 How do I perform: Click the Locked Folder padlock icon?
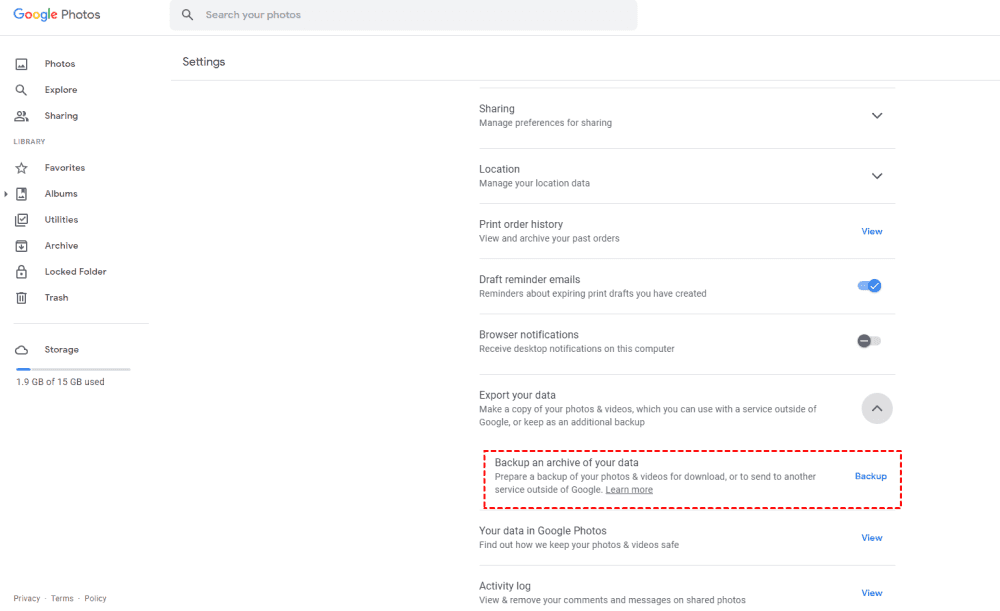[x=21, y=272]
